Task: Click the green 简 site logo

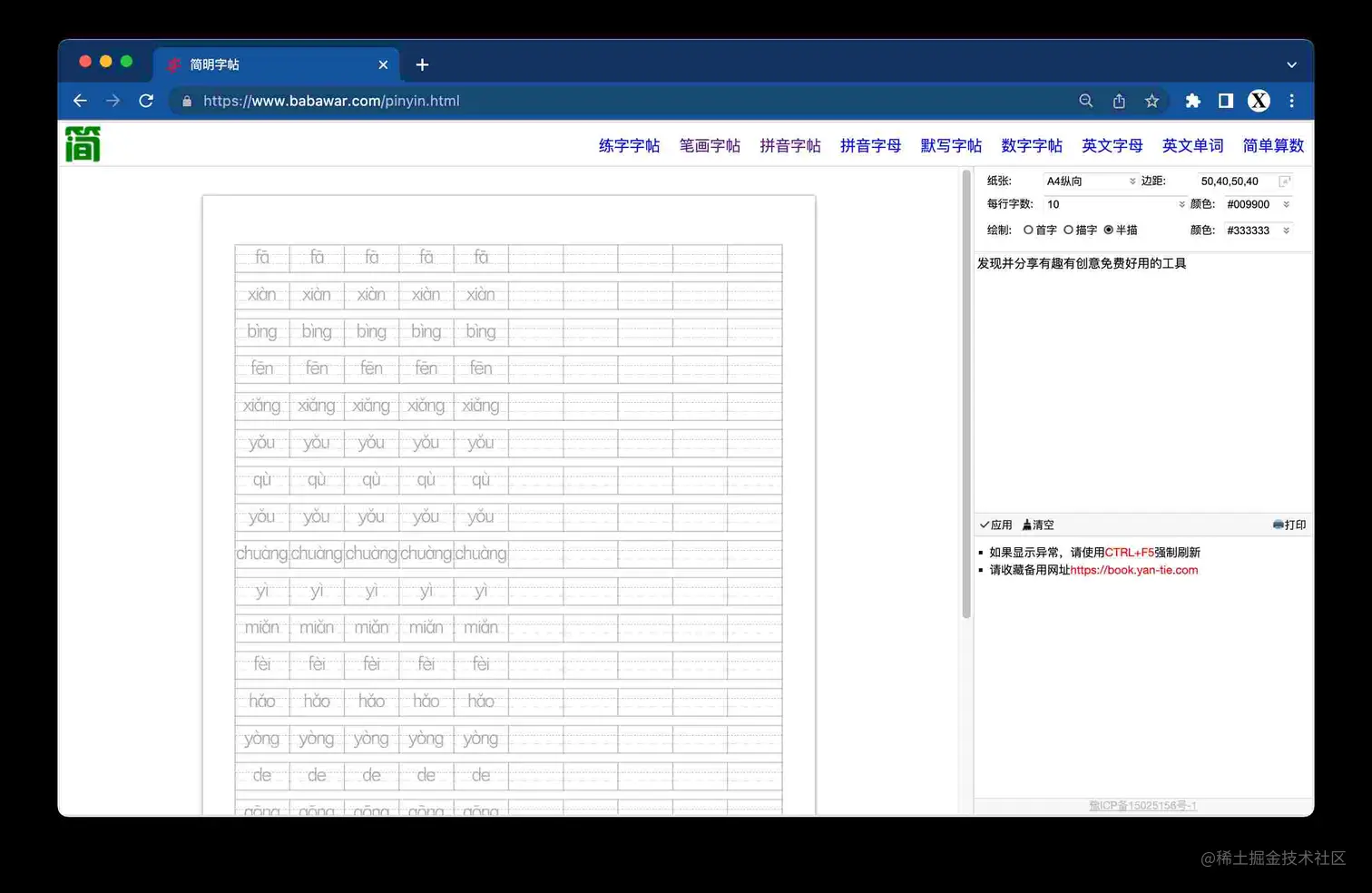Action: [83, 144]
